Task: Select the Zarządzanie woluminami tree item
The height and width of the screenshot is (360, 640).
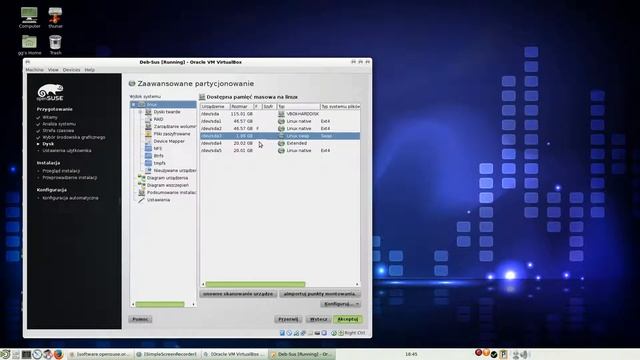Action: (x=175, y=127)
